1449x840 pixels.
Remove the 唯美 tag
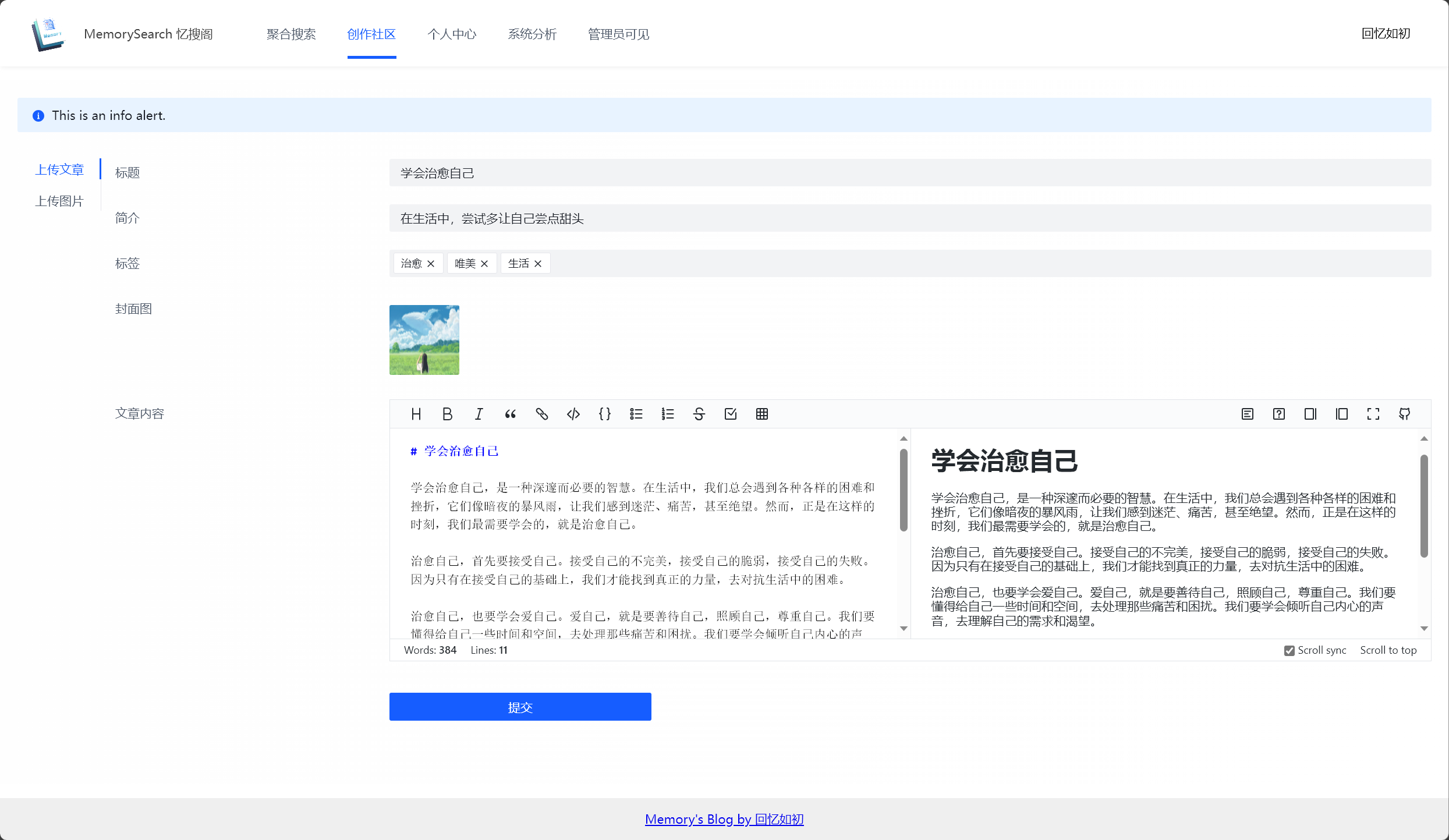click(x=484, y=264)
